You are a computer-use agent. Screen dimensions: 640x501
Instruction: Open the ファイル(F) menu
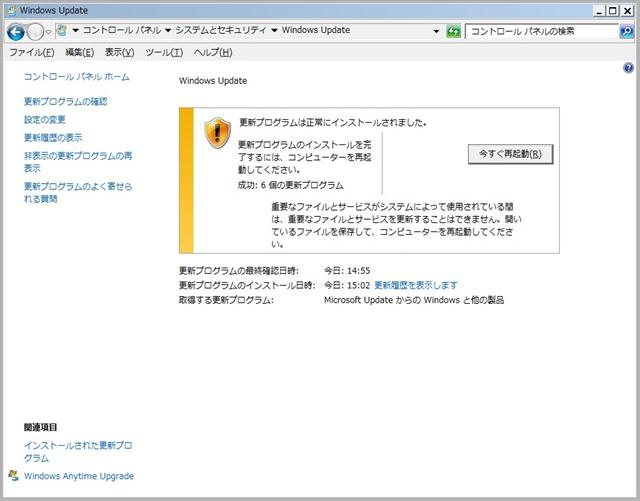click(32, 52)
